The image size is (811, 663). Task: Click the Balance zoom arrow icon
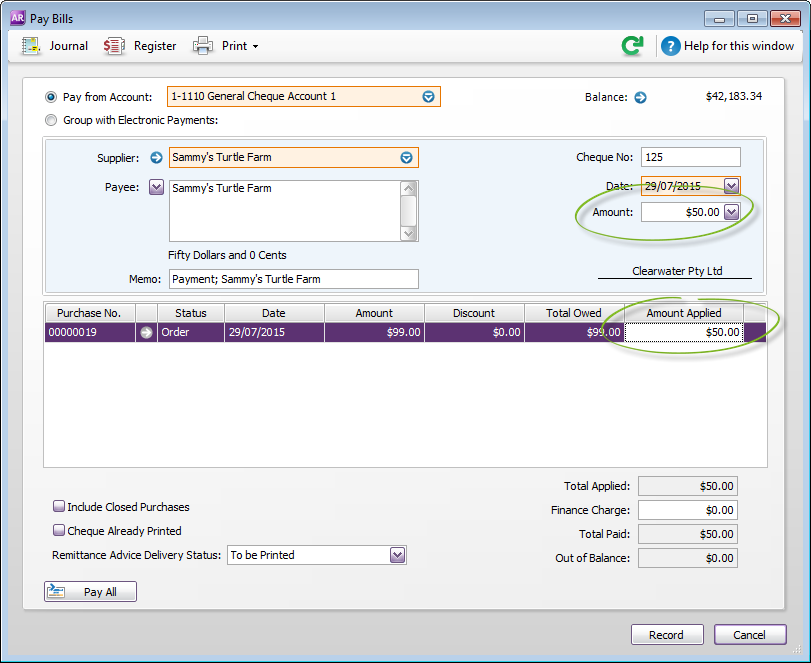[641, 98]
